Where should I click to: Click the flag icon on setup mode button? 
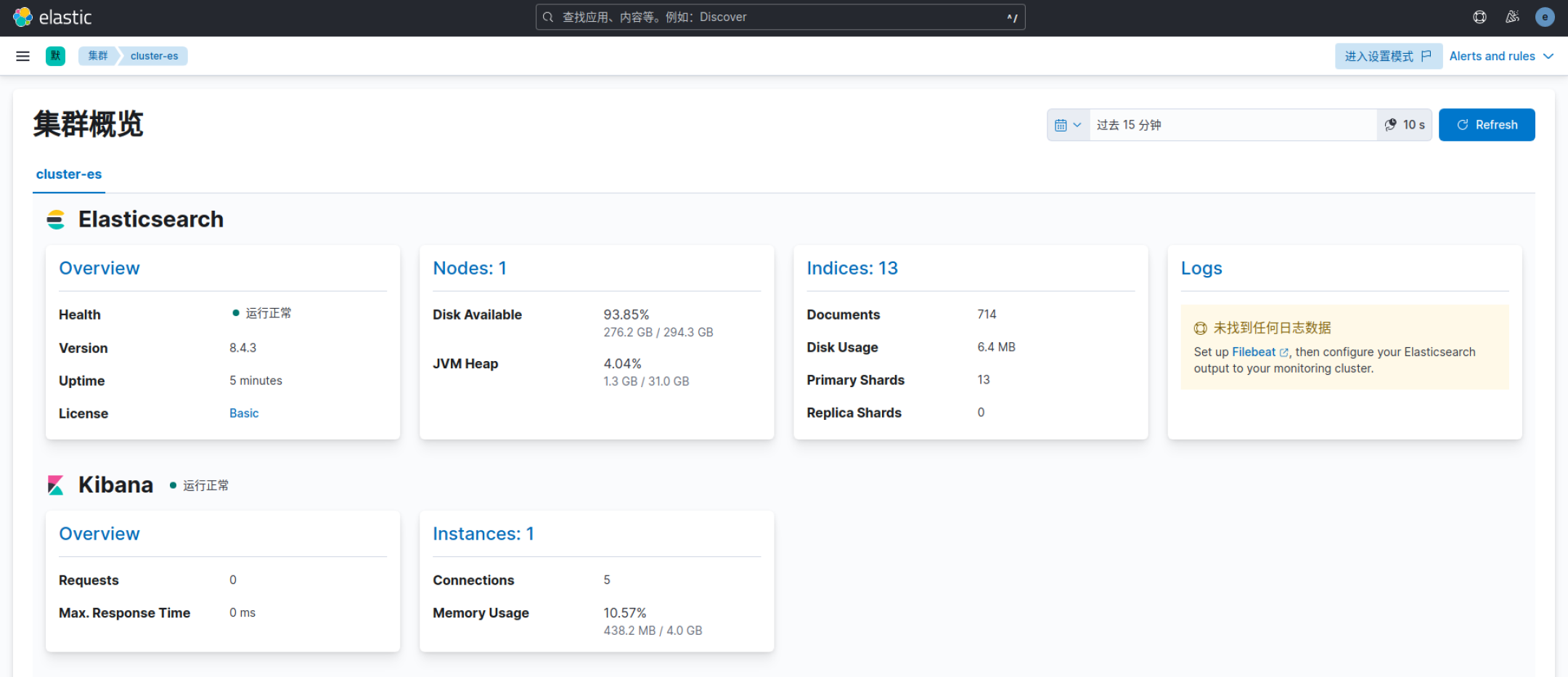(1426, 56)
